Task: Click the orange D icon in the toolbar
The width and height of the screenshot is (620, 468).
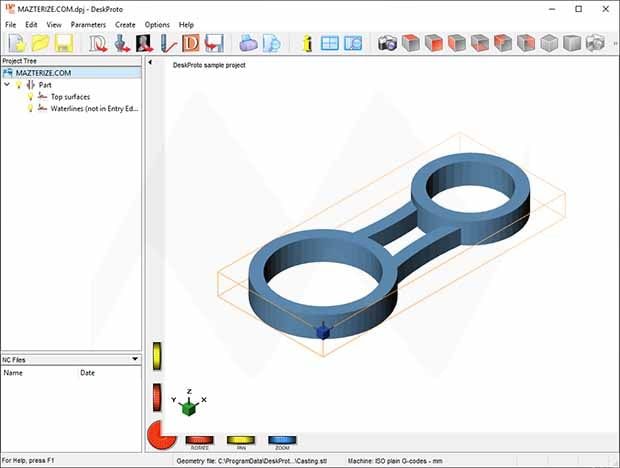Action: pos(191,43)
